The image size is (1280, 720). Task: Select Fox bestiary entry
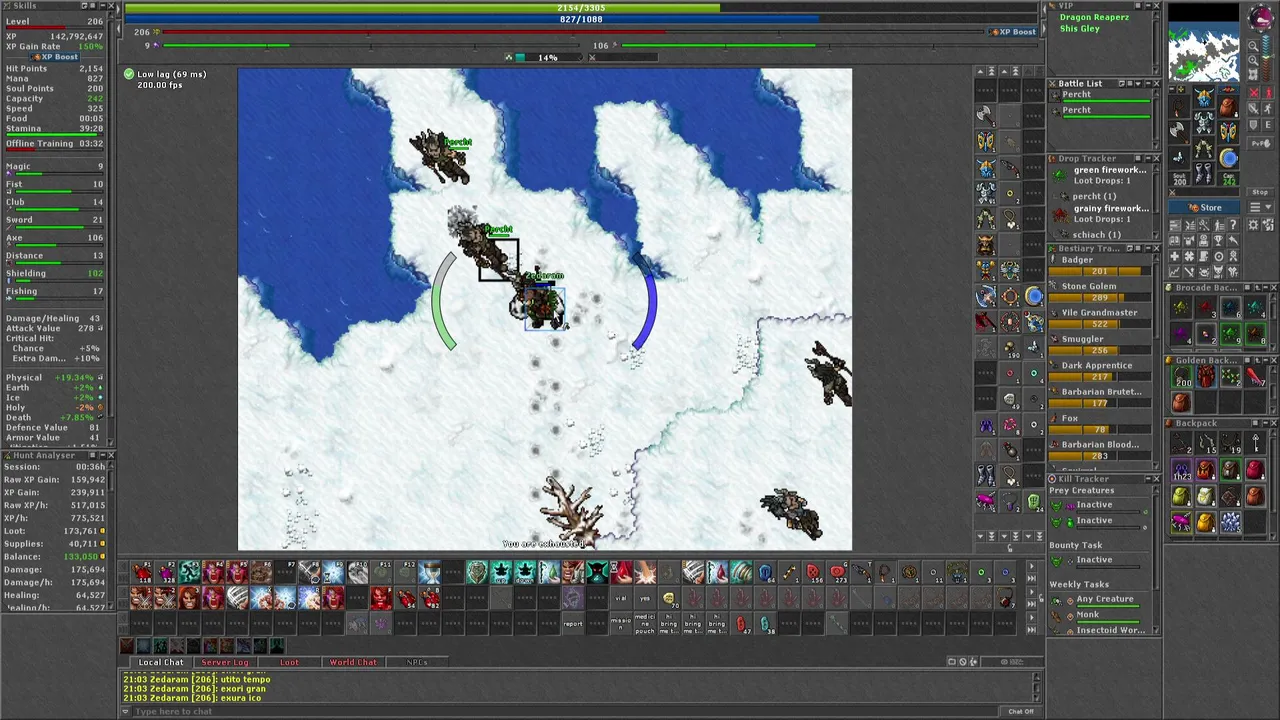(1098, 423)
